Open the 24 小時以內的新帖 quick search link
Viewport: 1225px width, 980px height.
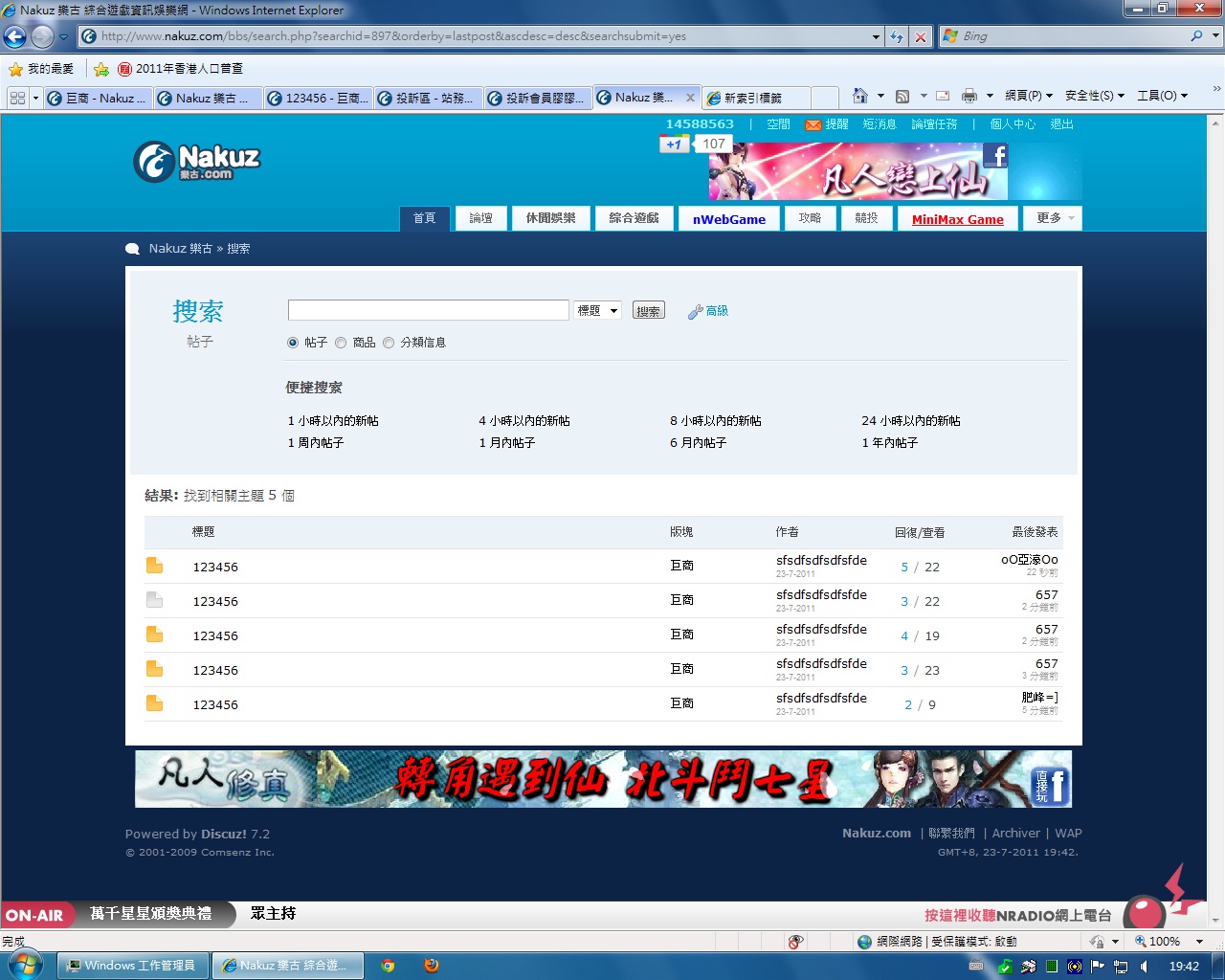910,421
